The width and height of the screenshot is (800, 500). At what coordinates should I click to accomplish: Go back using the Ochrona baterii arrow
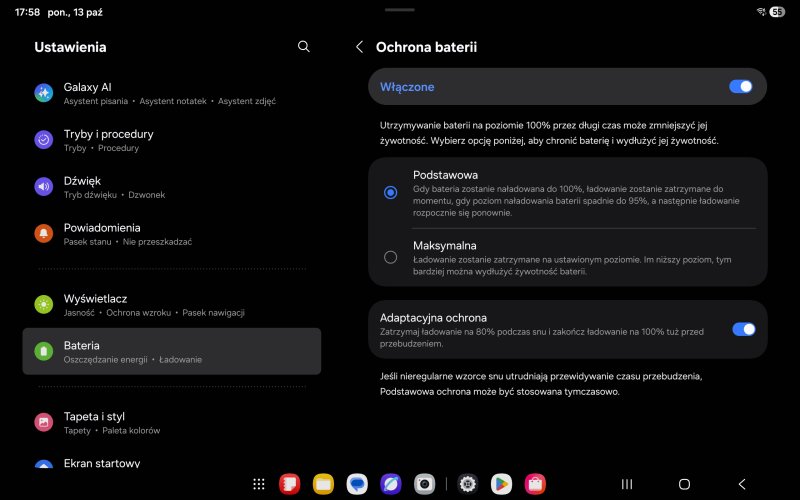pyautogui.click(x=359, y=47)
